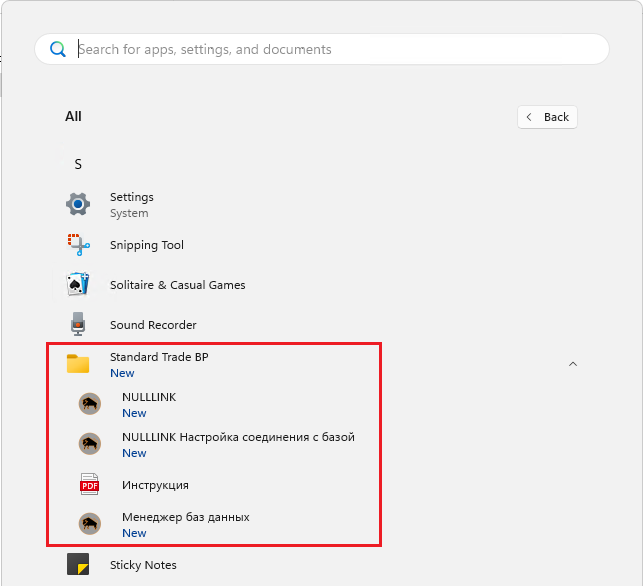
Task: Open the Инструкция document label
Action: [x=155, y=485]
